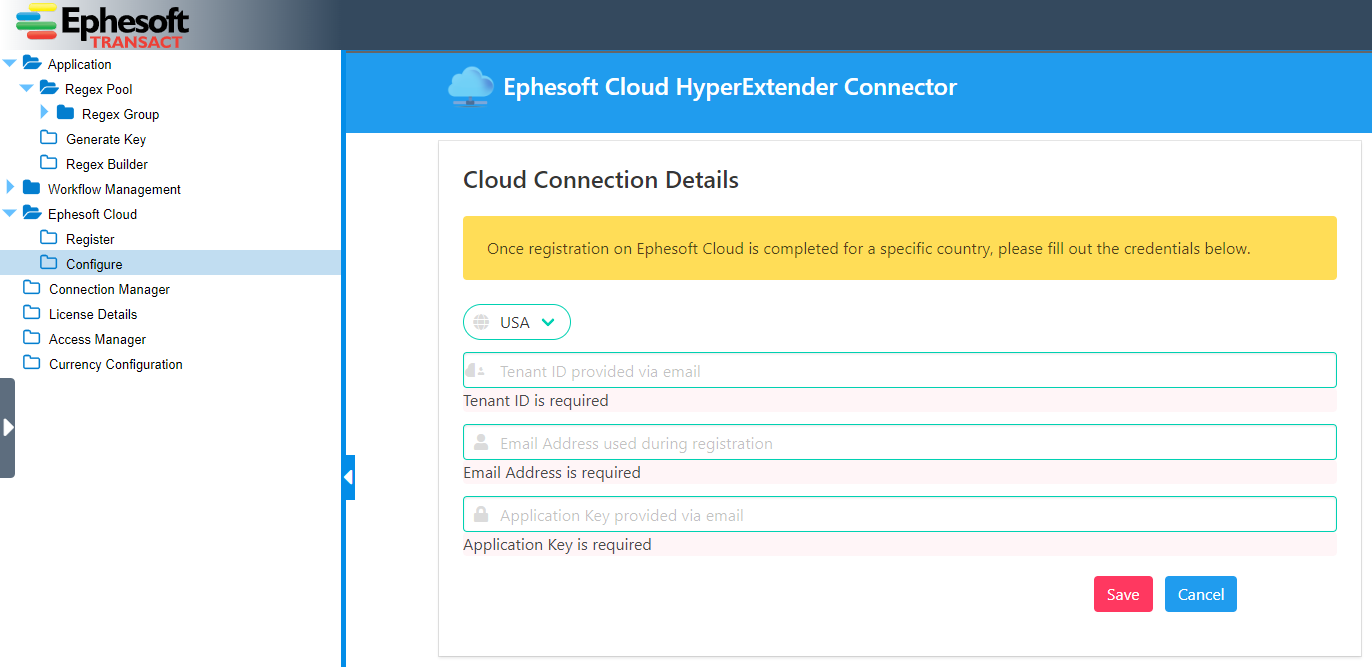Viewport: 1372px width, 667px height.
Task: Expand the Workflow Management node arrow
Action: (x=10, y=187)
